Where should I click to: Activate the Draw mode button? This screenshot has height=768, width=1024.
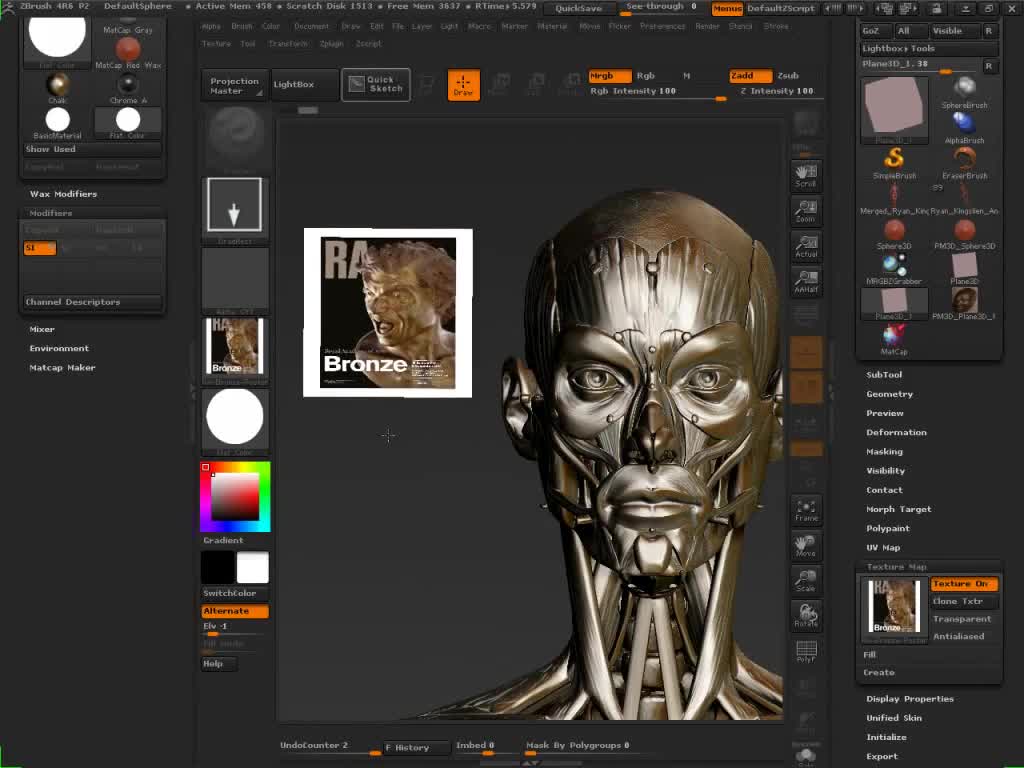(x=464, y=85)
